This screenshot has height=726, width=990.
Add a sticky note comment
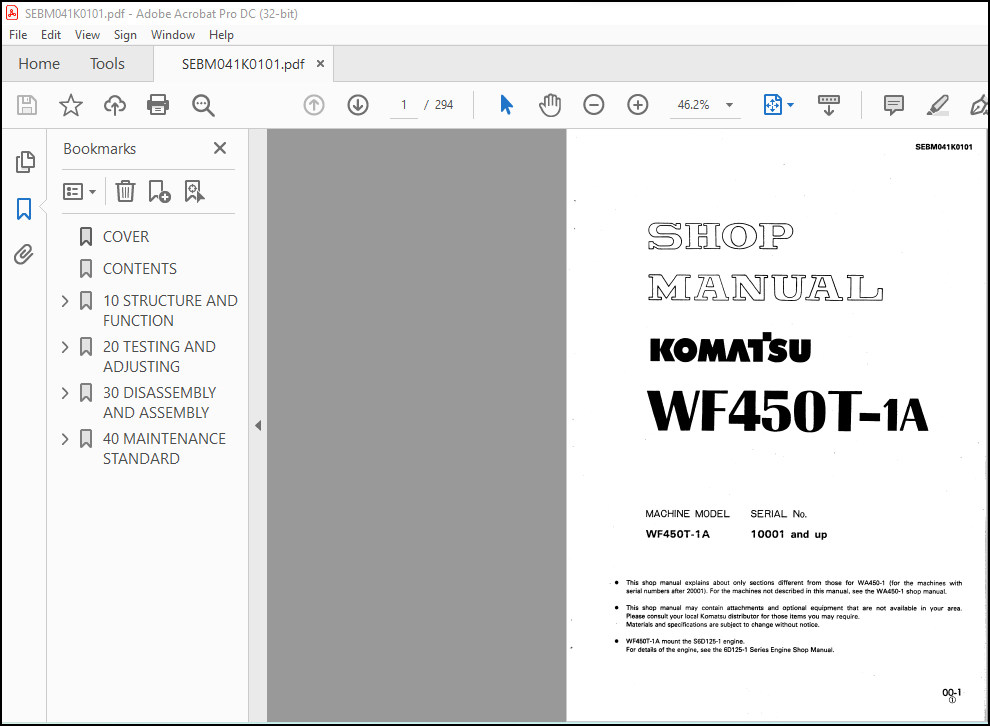coord(893,105)
